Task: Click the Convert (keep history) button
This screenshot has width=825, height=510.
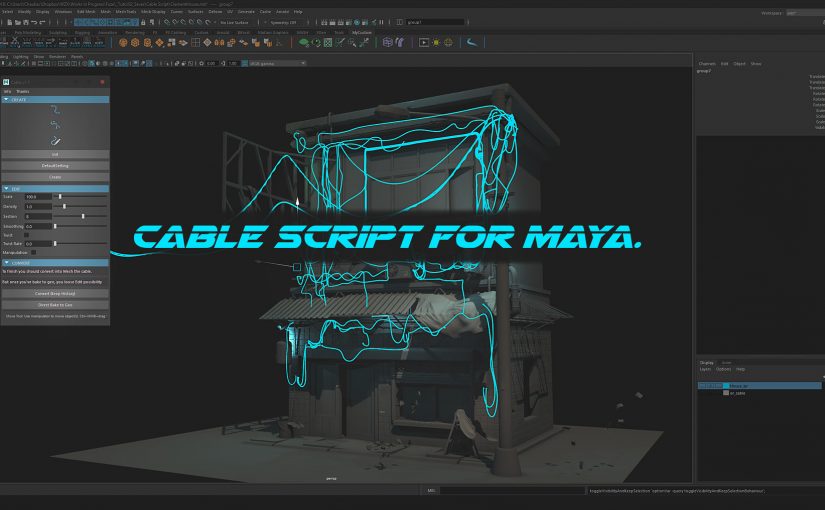Action: coord(55,294)
